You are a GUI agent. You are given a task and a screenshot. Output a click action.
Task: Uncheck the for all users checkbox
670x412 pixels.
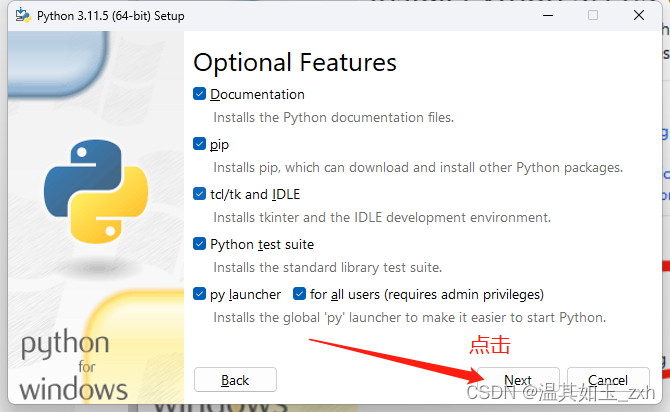click(300, 294)
